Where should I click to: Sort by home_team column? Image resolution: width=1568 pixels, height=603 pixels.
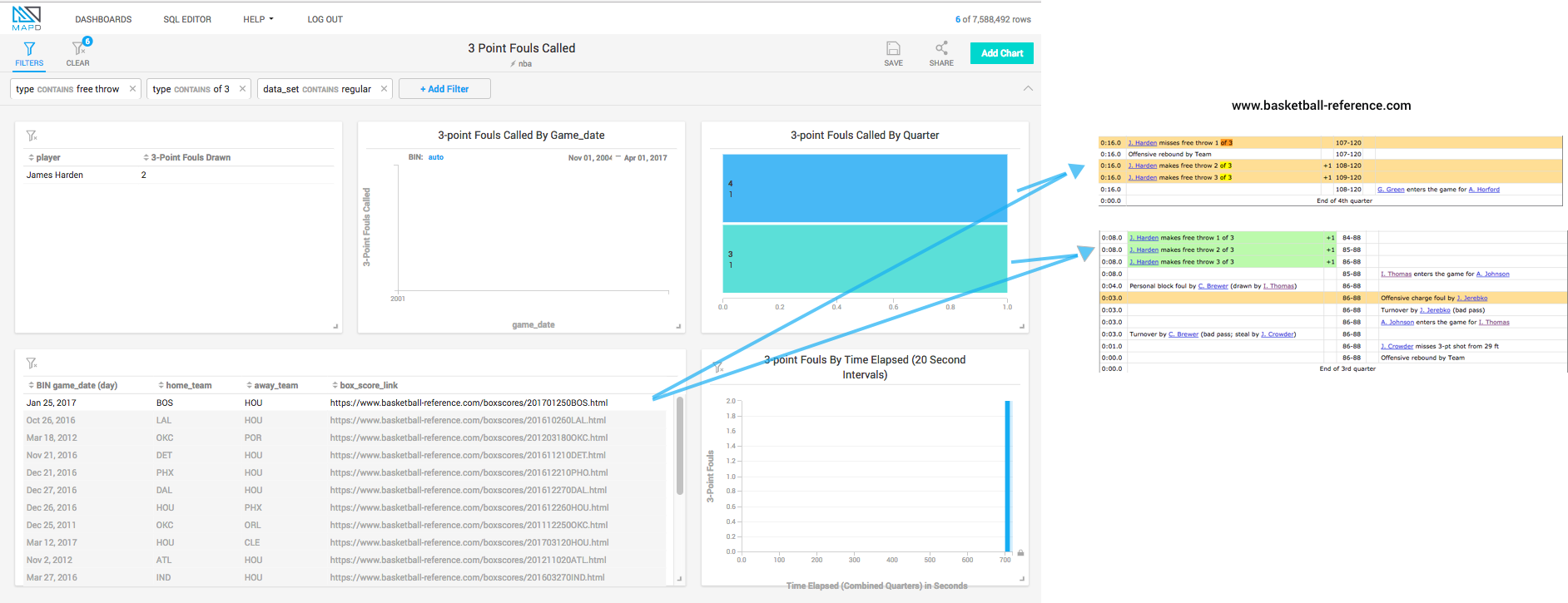[185, 385]
